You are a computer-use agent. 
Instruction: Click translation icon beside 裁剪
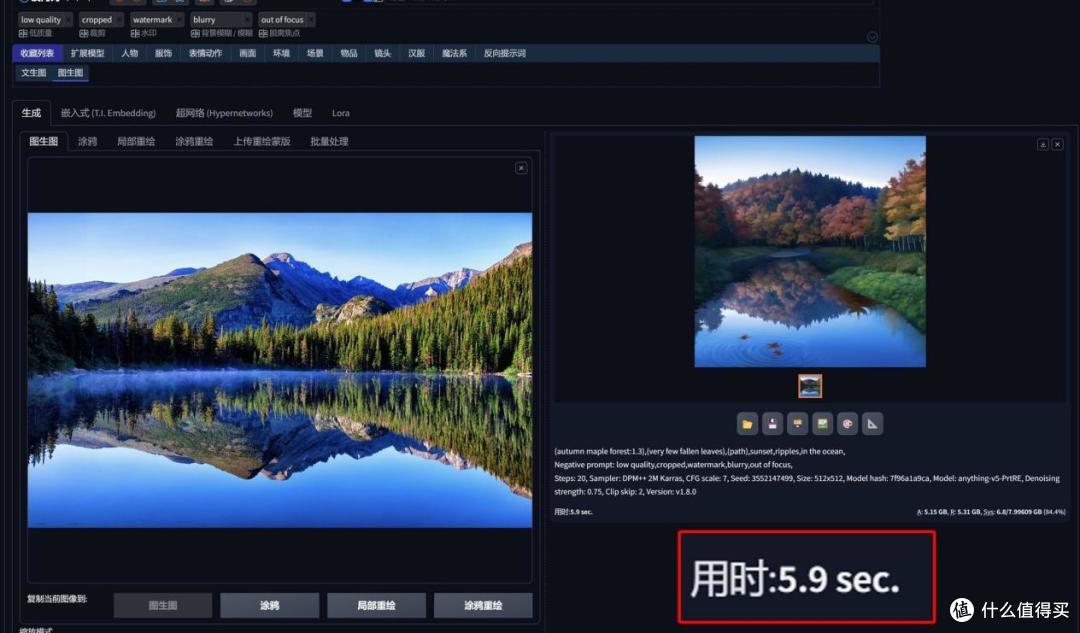pos(83,33)
